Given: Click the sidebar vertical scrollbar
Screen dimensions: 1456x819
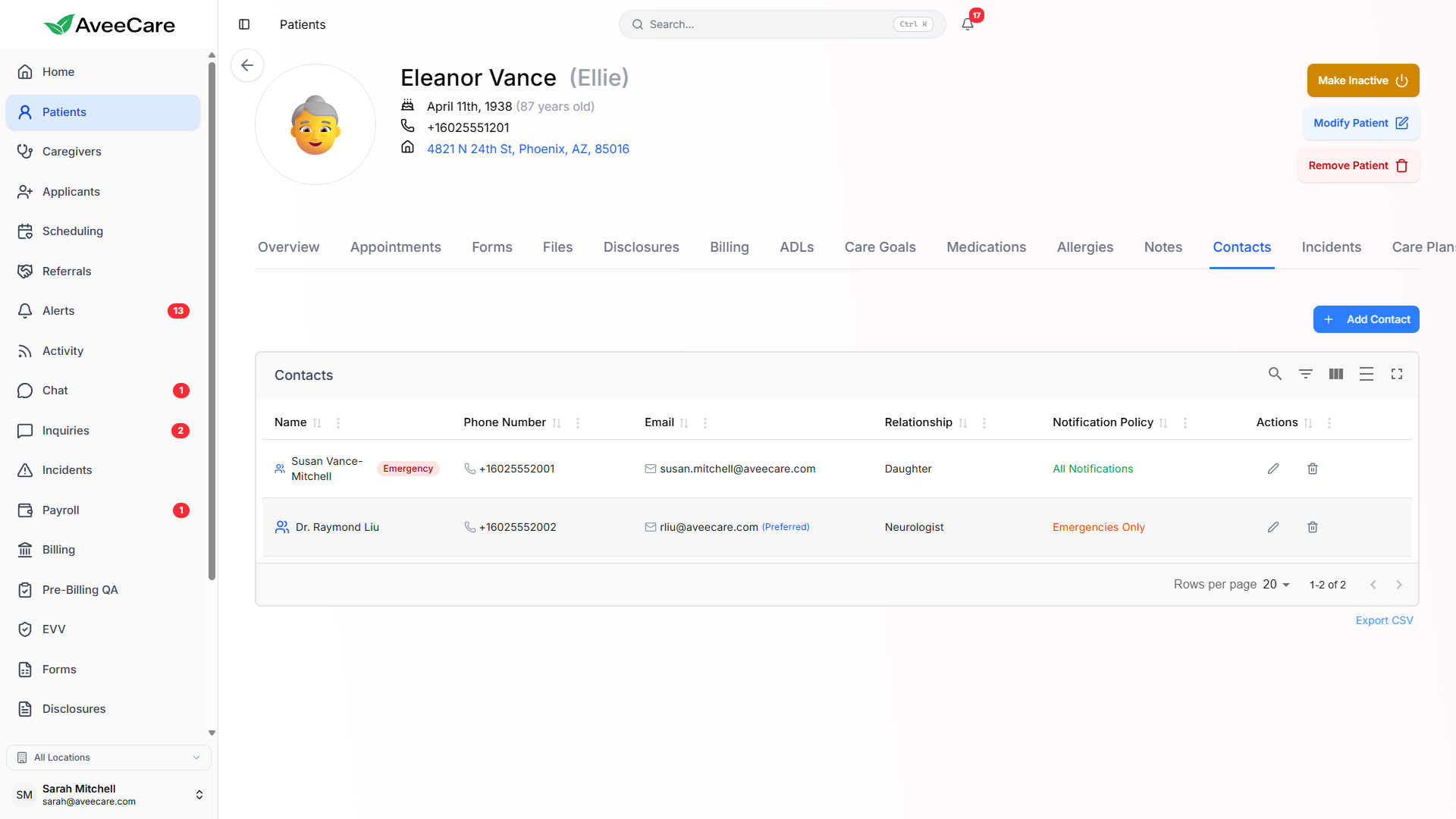Looking at the screenshot, I should [x=212, y=318].
